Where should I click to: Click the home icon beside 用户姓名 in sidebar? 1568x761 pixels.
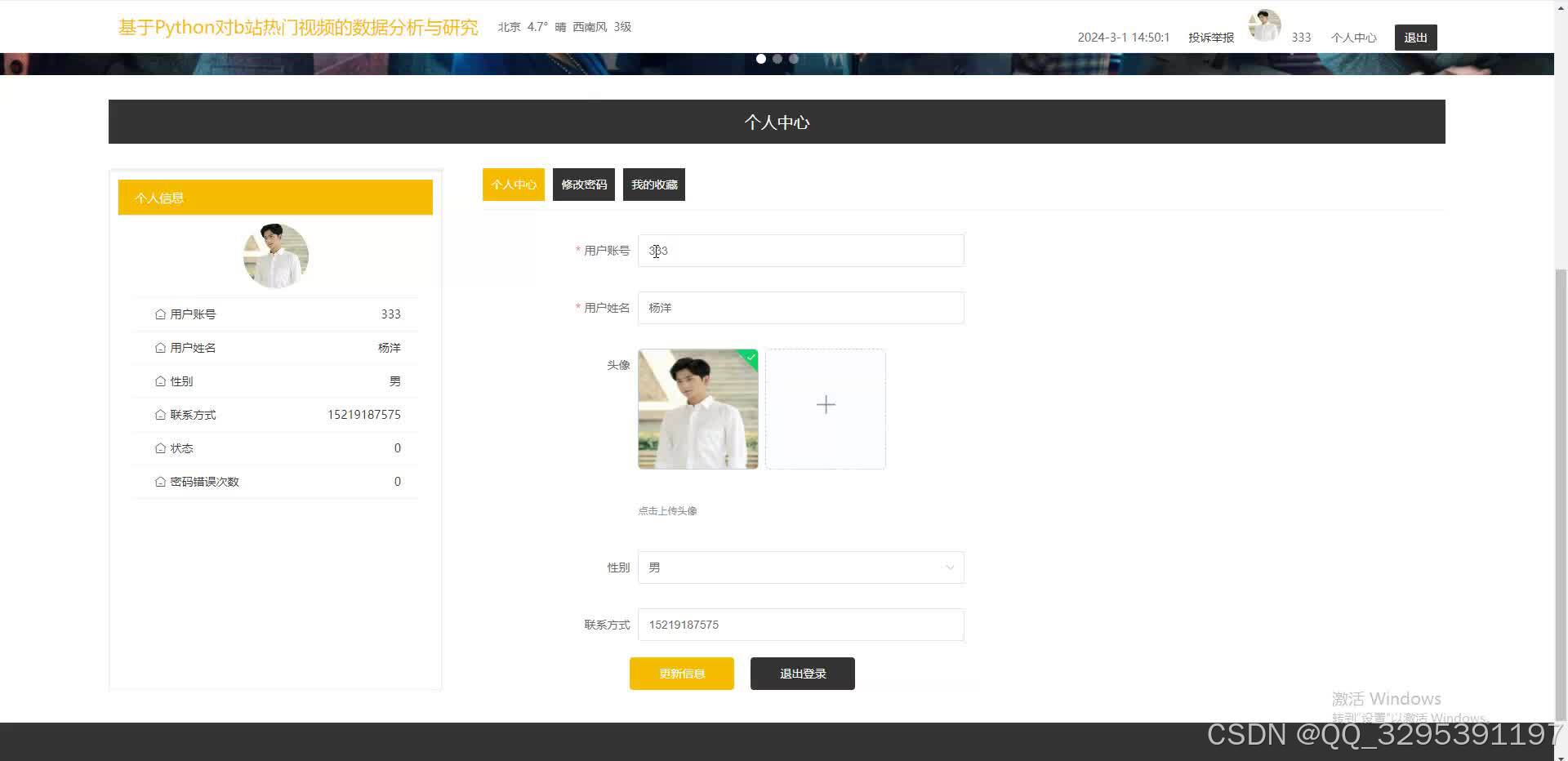coord(160,348)
